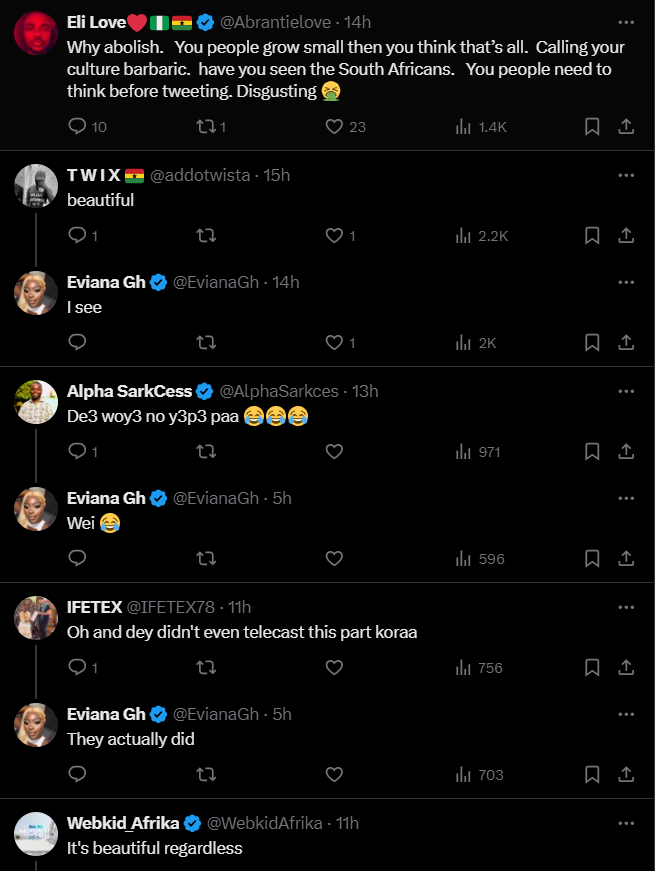
Task: Repost Eviana Gh's 'Wei' reply
Action: pos(206,559)
